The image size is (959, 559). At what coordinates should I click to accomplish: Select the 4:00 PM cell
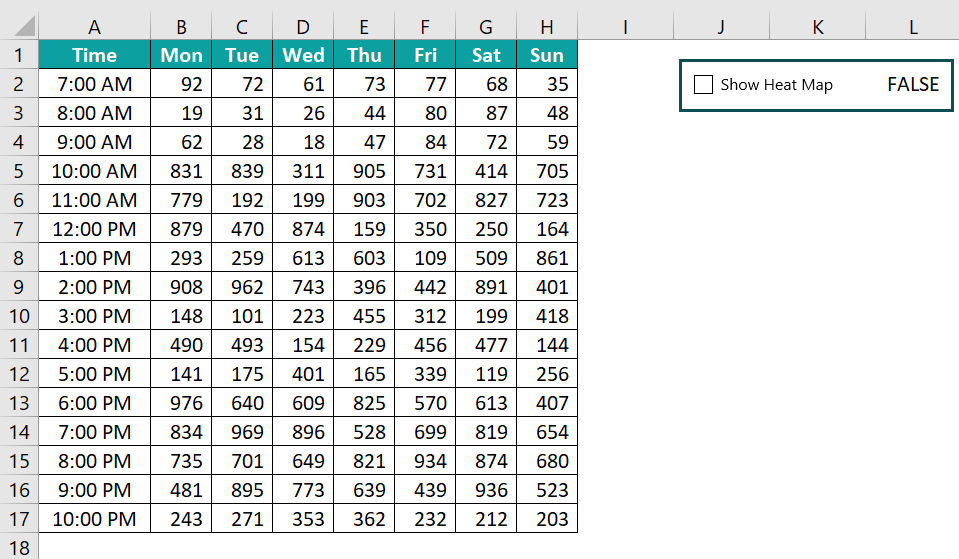coord(94,344)
